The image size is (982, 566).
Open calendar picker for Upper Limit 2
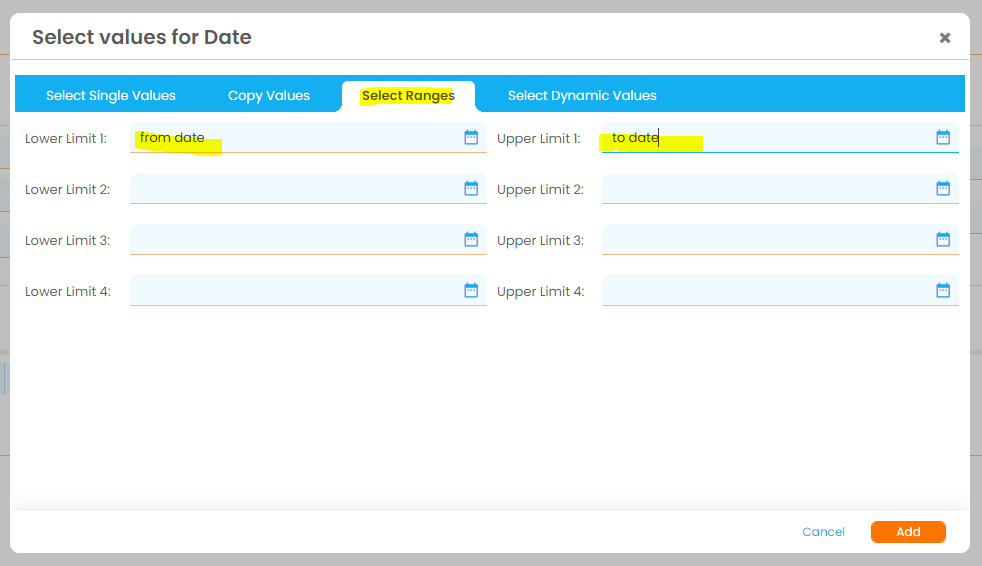943,188
